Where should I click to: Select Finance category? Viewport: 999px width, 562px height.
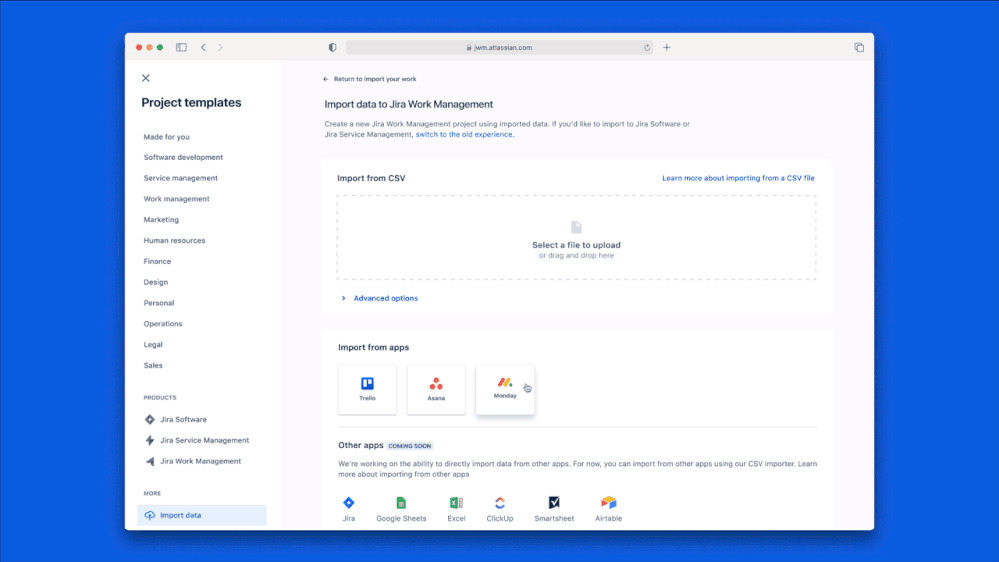click(157, 261)
